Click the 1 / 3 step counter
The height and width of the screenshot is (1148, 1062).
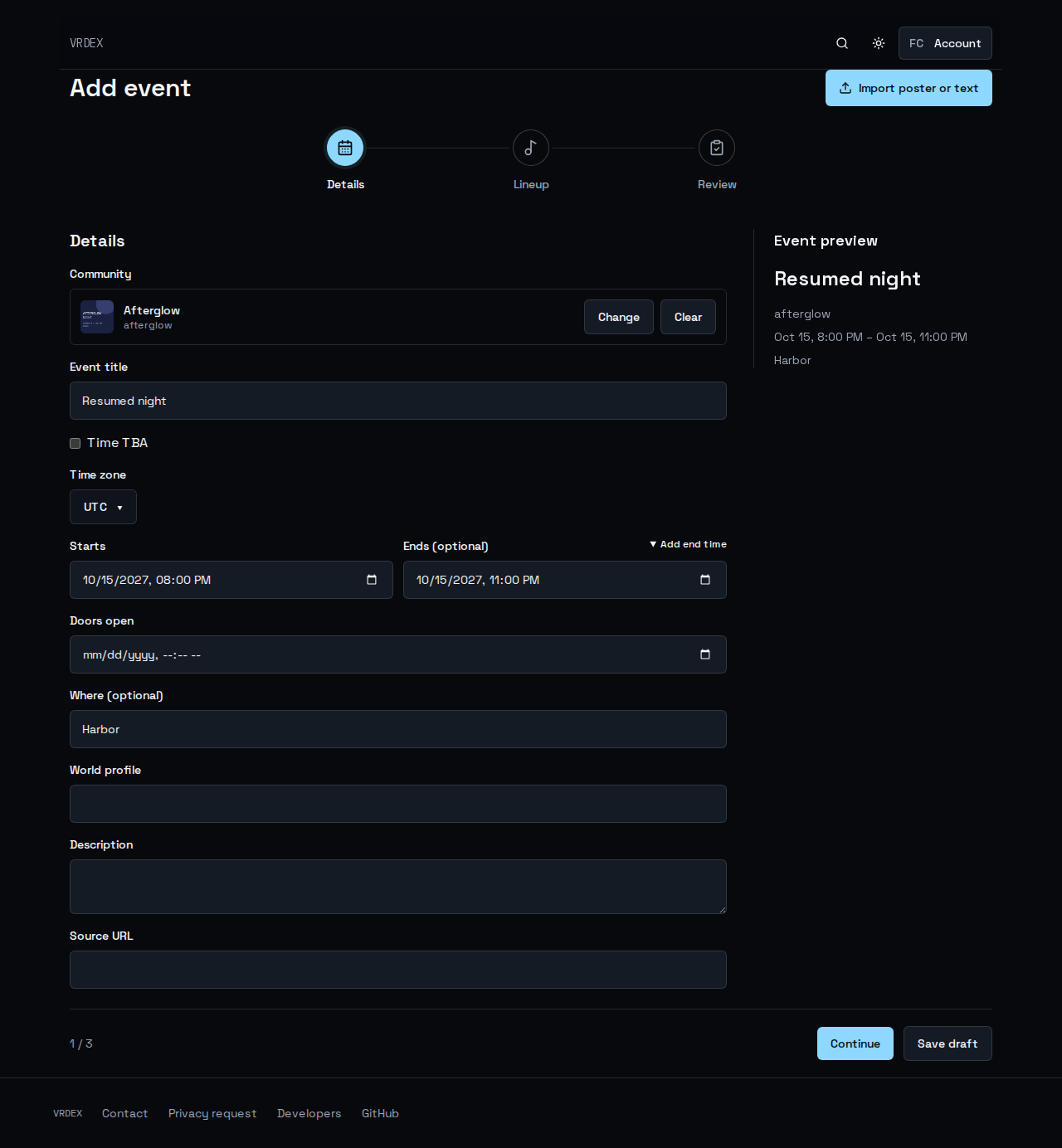(x=81, y=1043)
